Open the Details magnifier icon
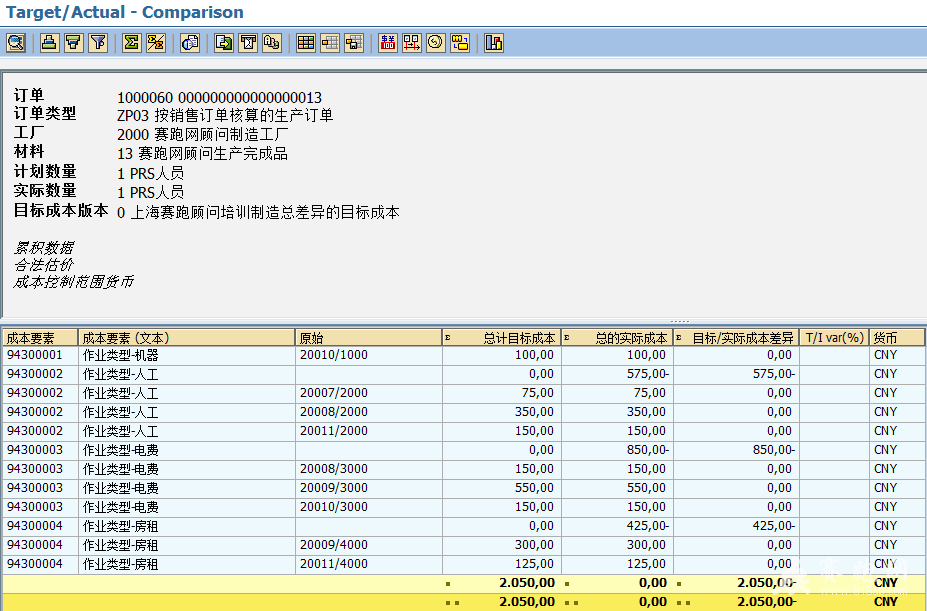 click(x=16, y=43)
